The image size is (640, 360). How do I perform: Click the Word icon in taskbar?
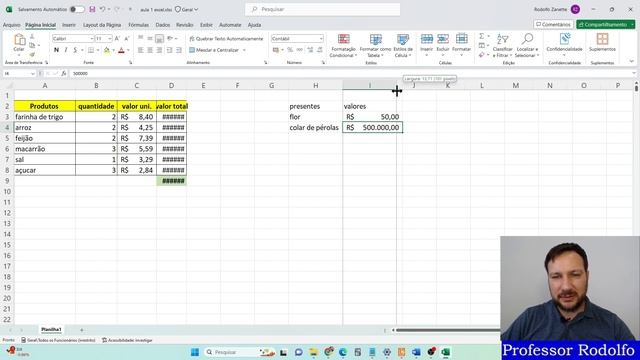click(416, 352)
